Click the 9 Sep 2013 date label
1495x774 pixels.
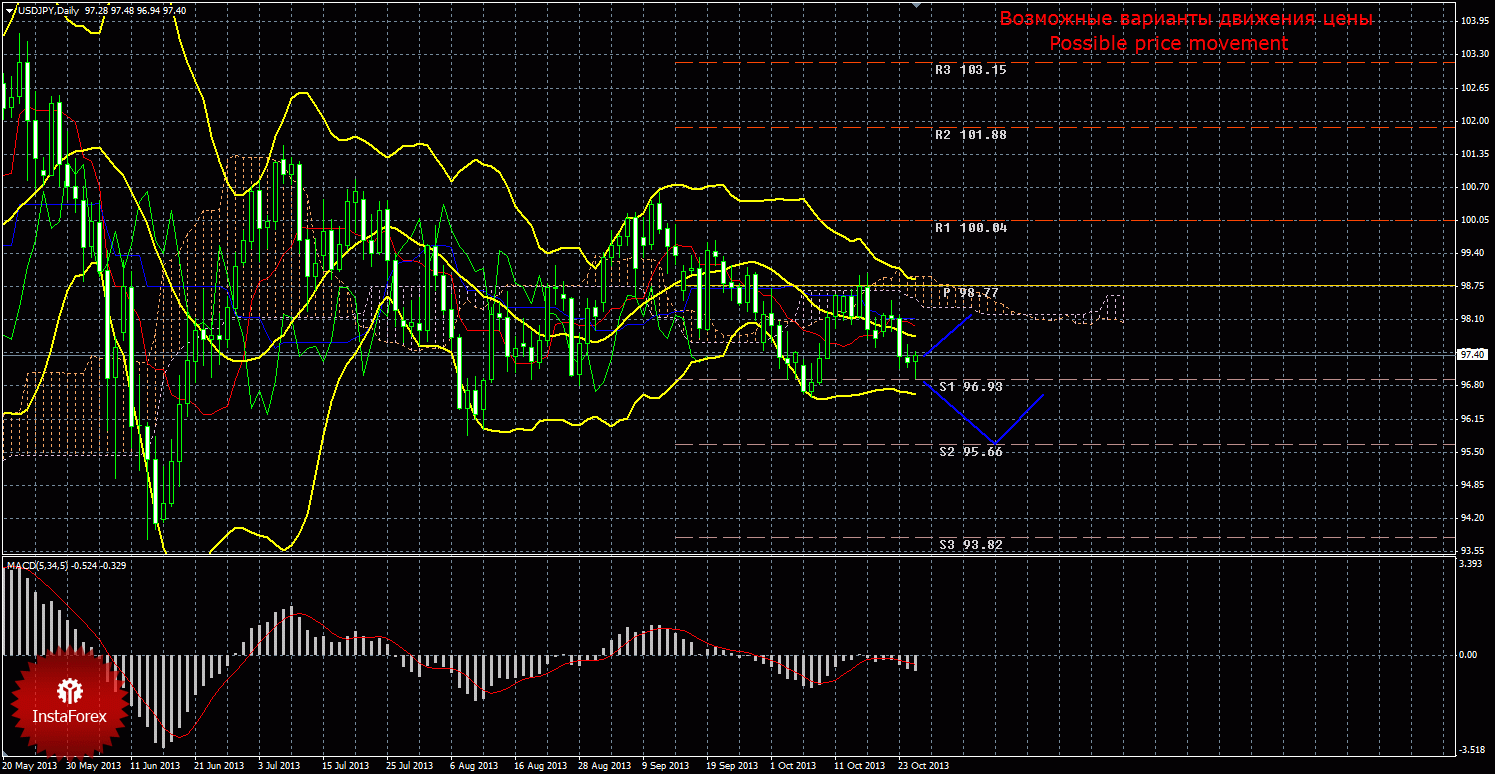click(x=666, y=766)
